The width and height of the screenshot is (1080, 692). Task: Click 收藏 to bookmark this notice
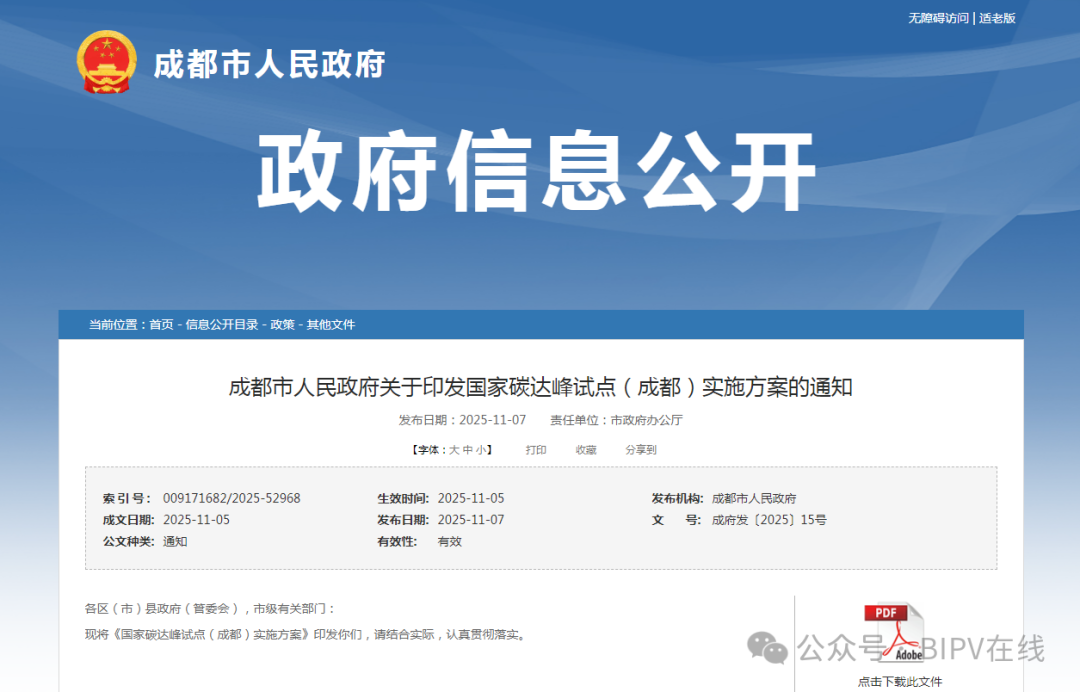point(586,450)
